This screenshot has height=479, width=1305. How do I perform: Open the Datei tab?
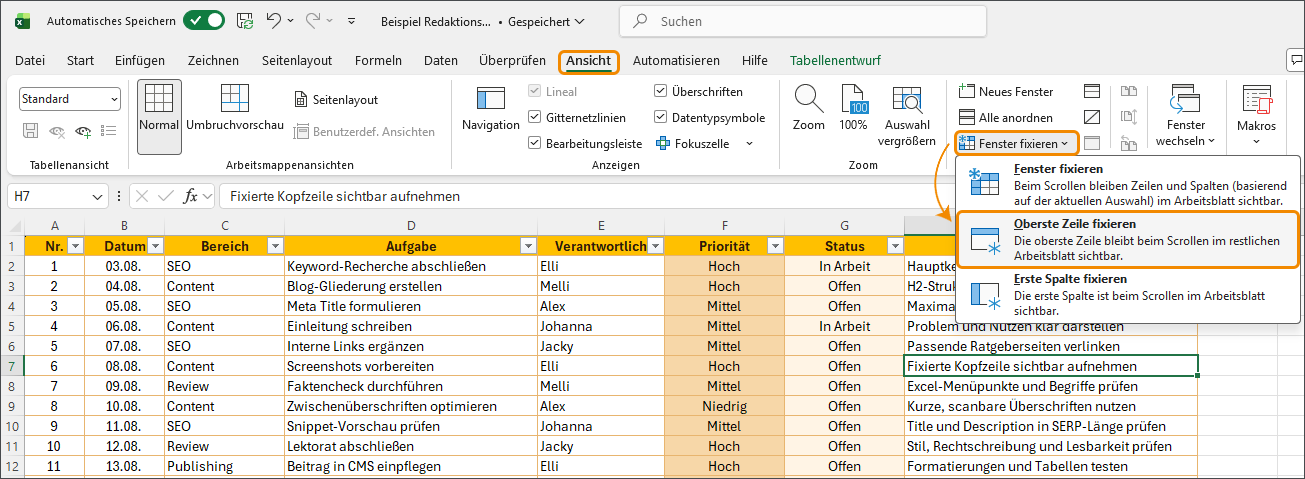30,60
